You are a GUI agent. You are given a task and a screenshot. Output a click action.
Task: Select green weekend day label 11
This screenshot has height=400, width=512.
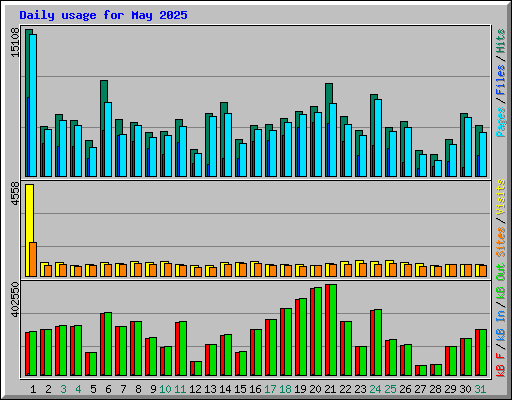[180, 389]
